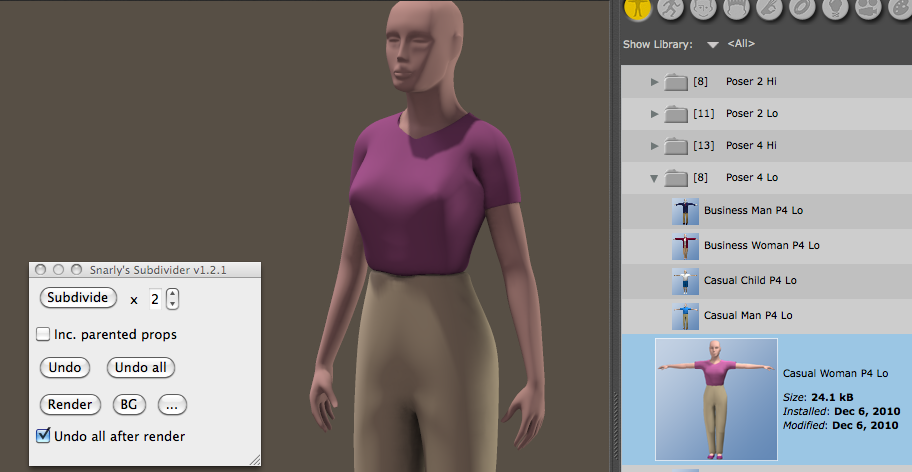Open the Materials library category (palette icon)
Screen dimensions: 912x472
point(902,8)
